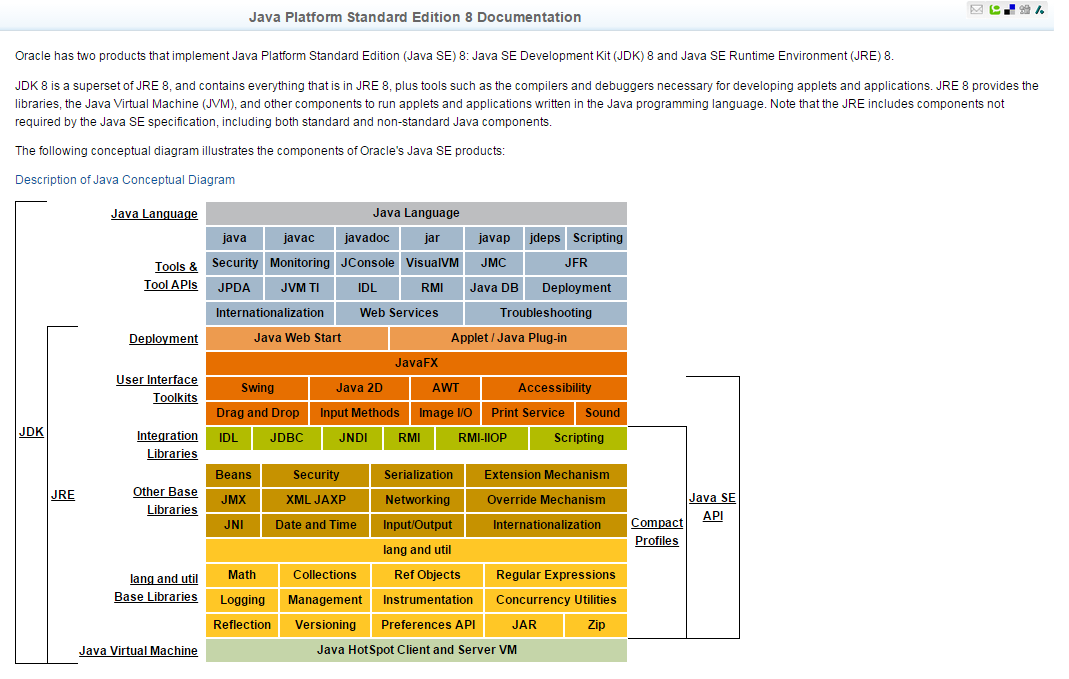1069x679 pixels.
Task: Click the Sound cell
Action: 602,412
